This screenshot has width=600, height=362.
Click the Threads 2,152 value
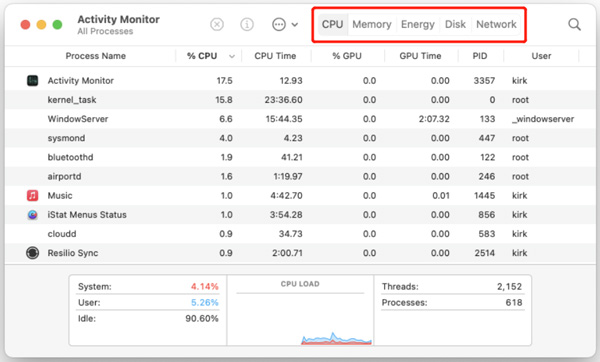click(509, 287)
